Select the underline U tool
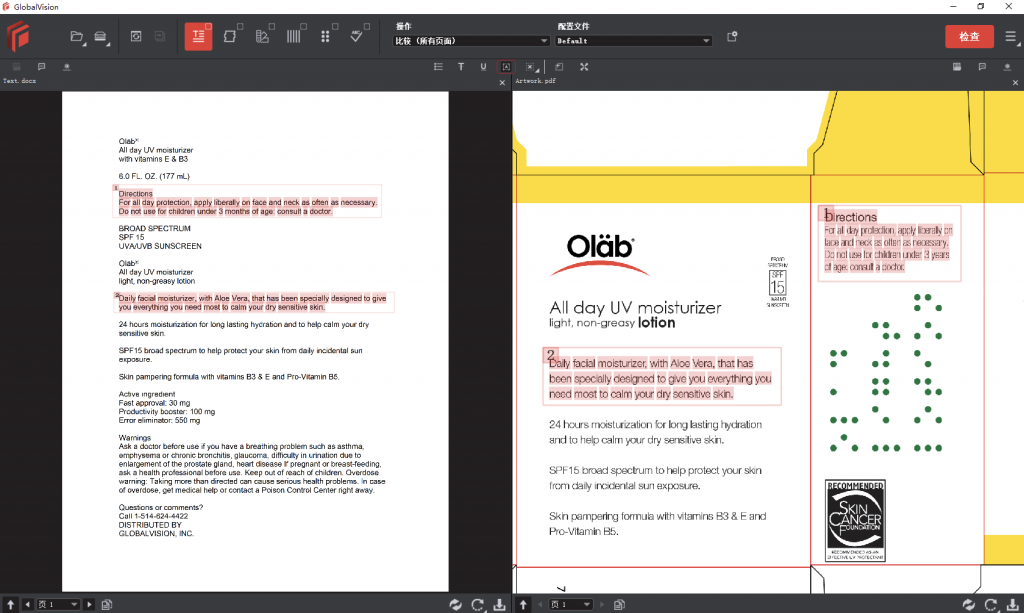1024x613 pixels. click(483, 67)
